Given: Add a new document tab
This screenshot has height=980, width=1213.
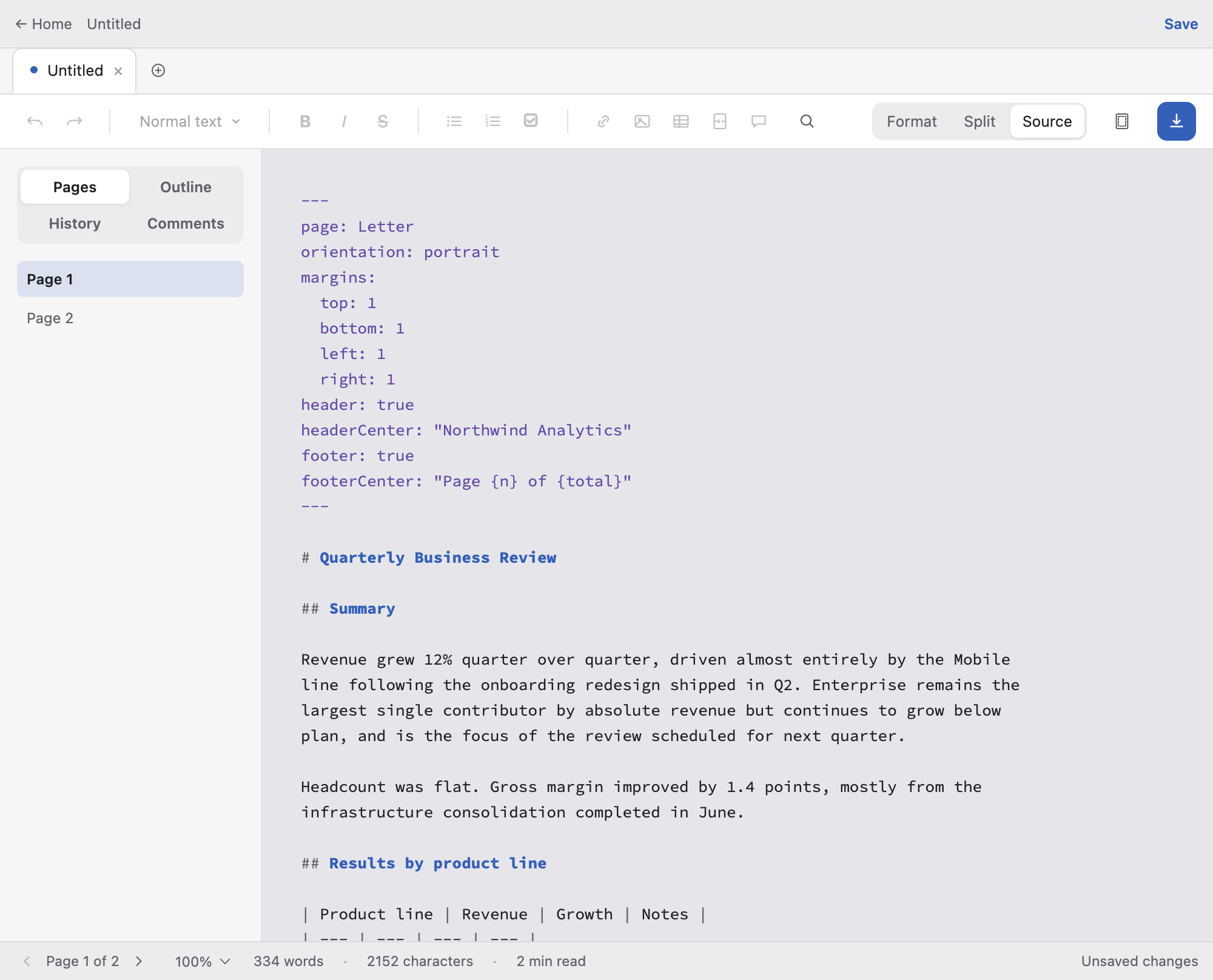Looking at the screenshot, I should point(158,70).
